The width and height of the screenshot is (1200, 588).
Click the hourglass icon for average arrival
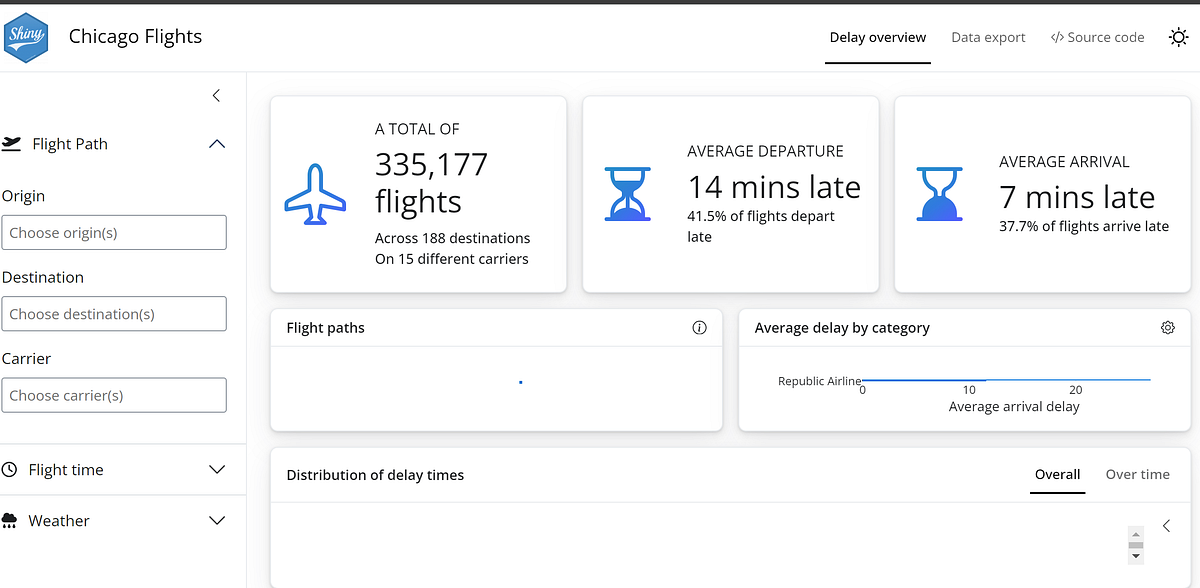(940, 194)
